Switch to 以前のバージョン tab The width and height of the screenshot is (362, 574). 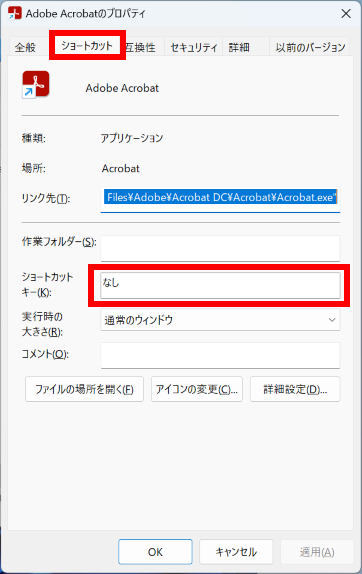(310, 47)
